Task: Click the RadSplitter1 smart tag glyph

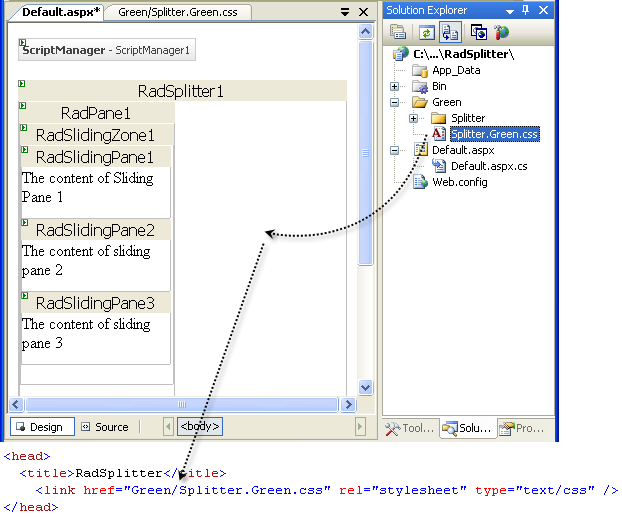Action: tap(22, 83)
